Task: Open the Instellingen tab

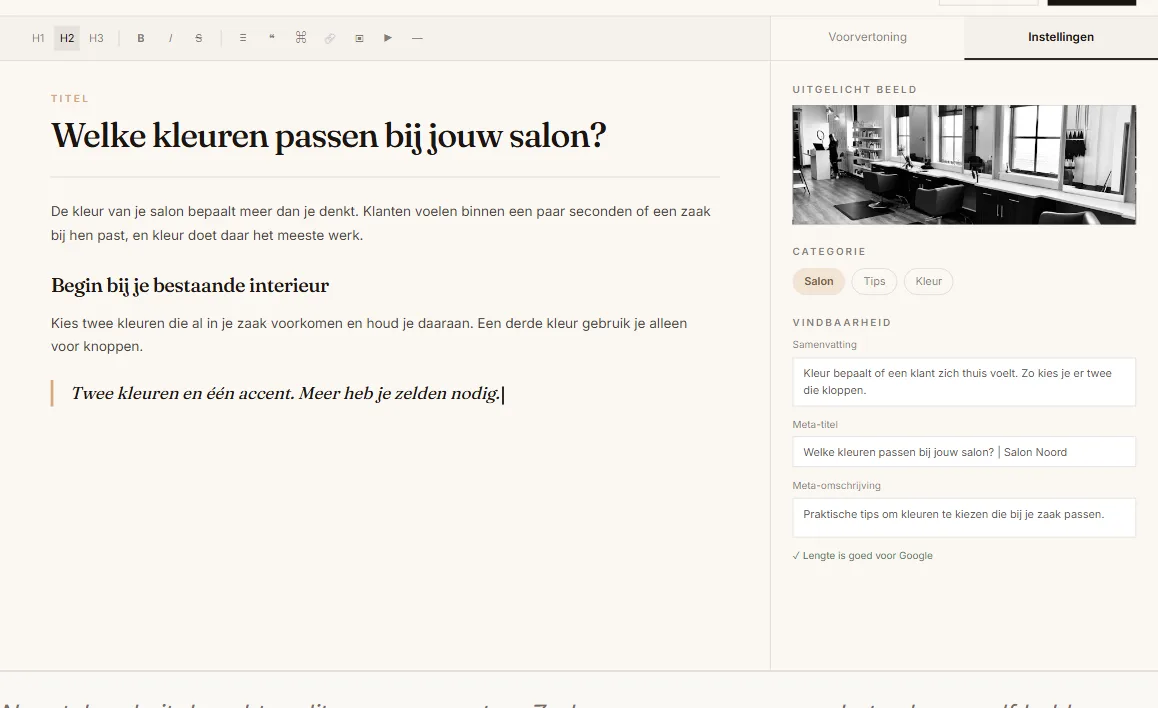Action: pyautogui.click(x=1061, y=37)
